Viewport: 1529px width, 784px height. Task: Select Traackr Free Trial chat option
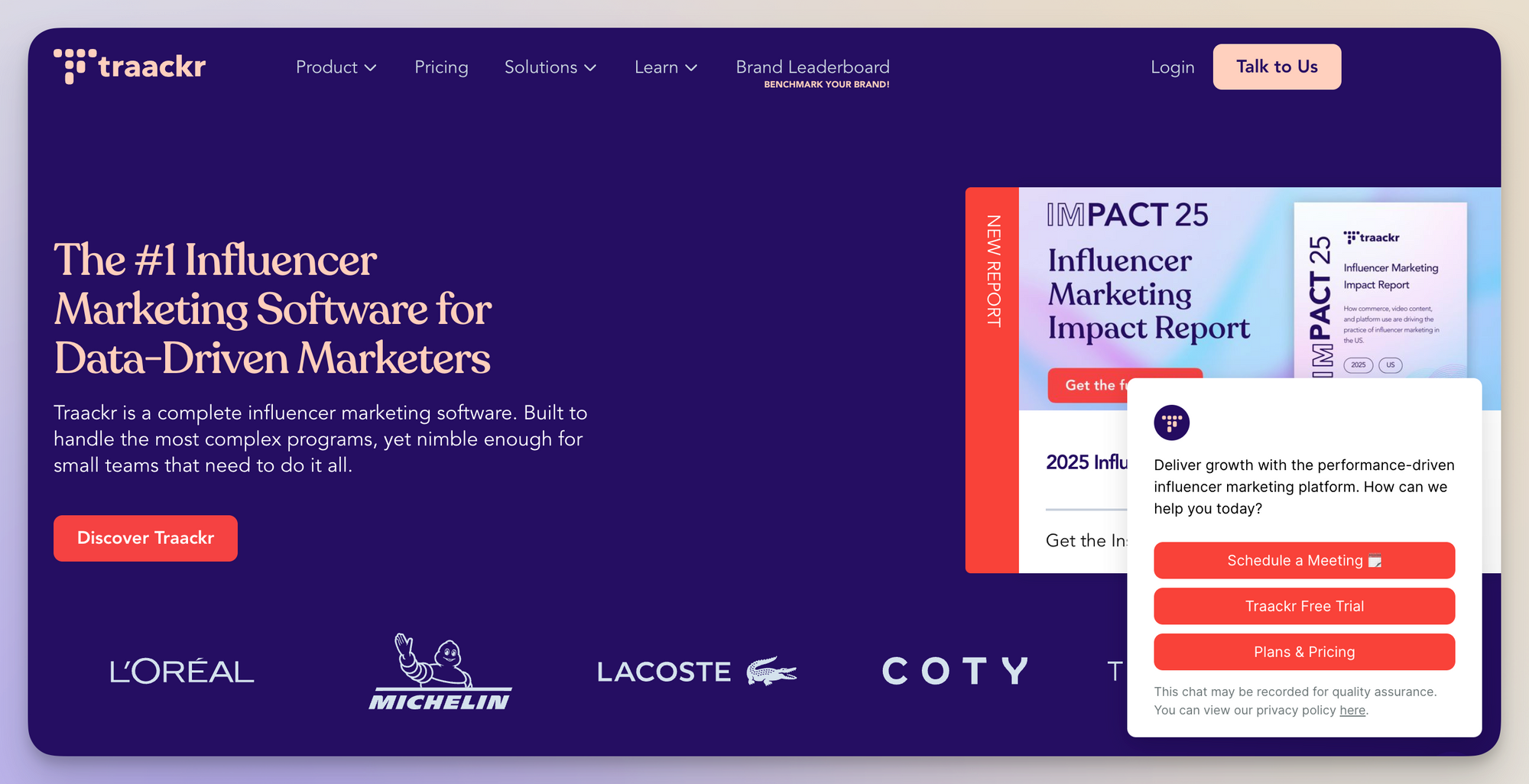tap(1304, 606)
